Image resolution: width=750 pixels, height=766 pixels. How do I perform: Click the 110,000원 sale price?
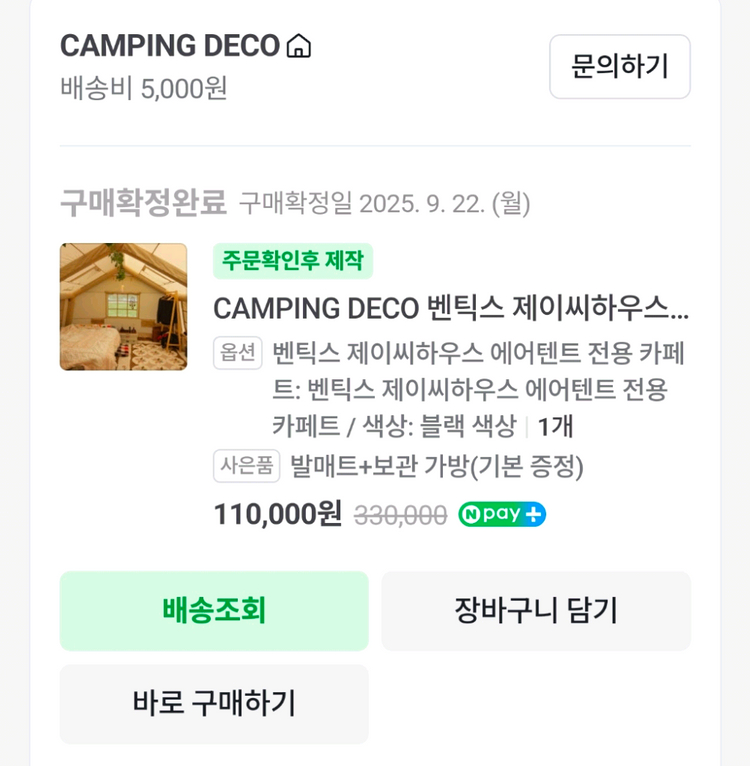(277, 514)
